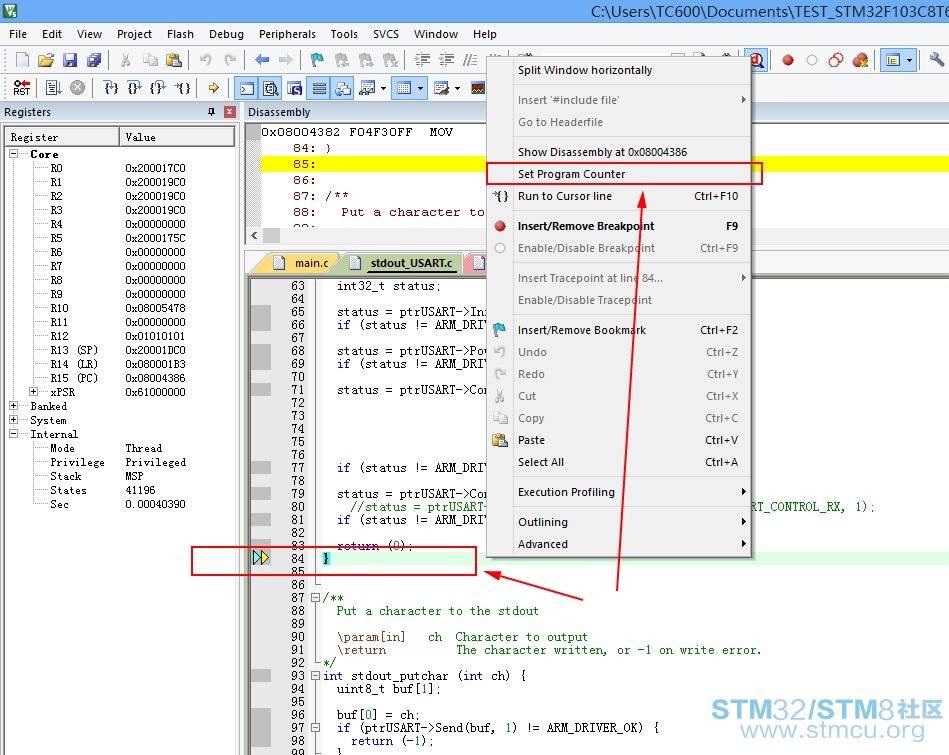The height and width of the screenshot is (755, 949).
Task: Click the New file toolbar icon
Action: point(22,59)
